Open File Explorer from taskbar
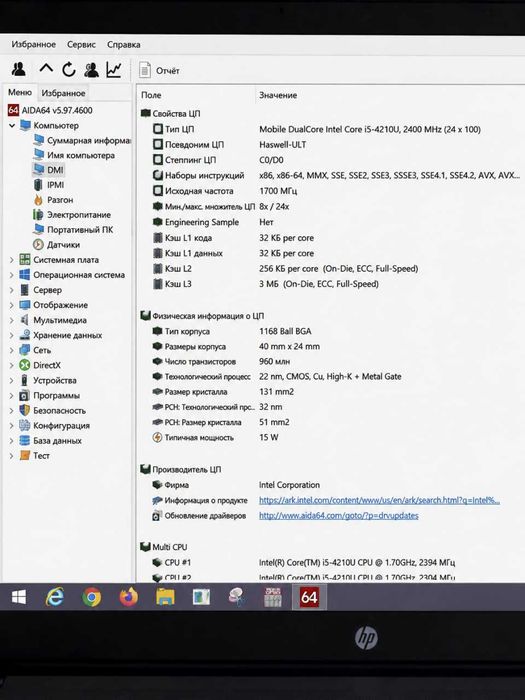This screenshot has height=700, width=525. click(x=165, y=597)
